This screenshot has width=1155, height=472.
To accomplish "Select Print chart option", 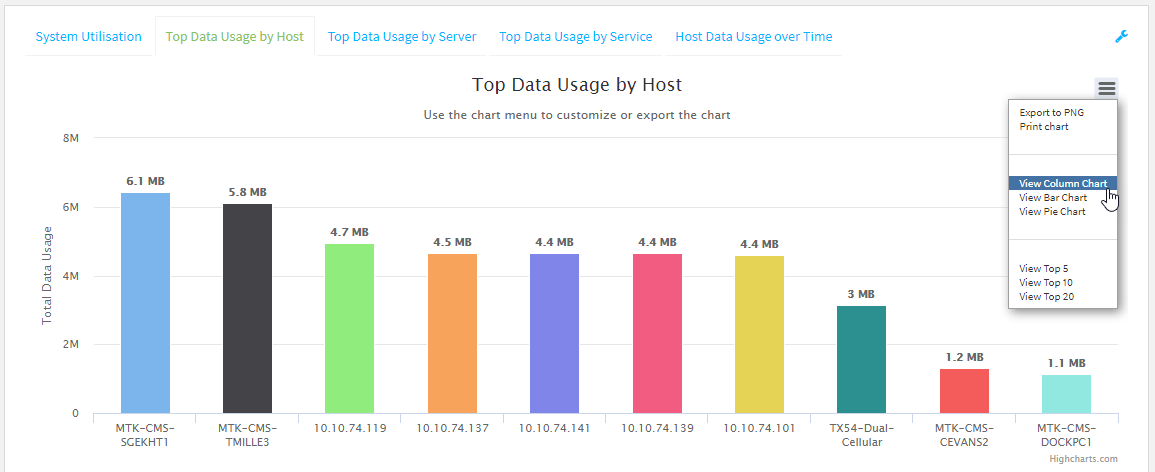I will 1044,127.
